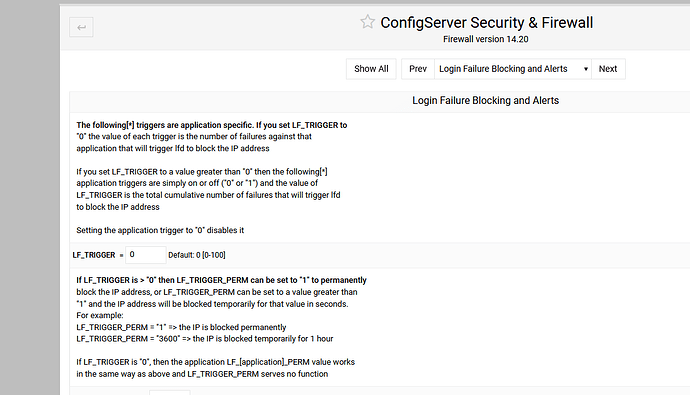
Task: Focus the LF_TRIGGER value input field
Action: coord(146,255)
